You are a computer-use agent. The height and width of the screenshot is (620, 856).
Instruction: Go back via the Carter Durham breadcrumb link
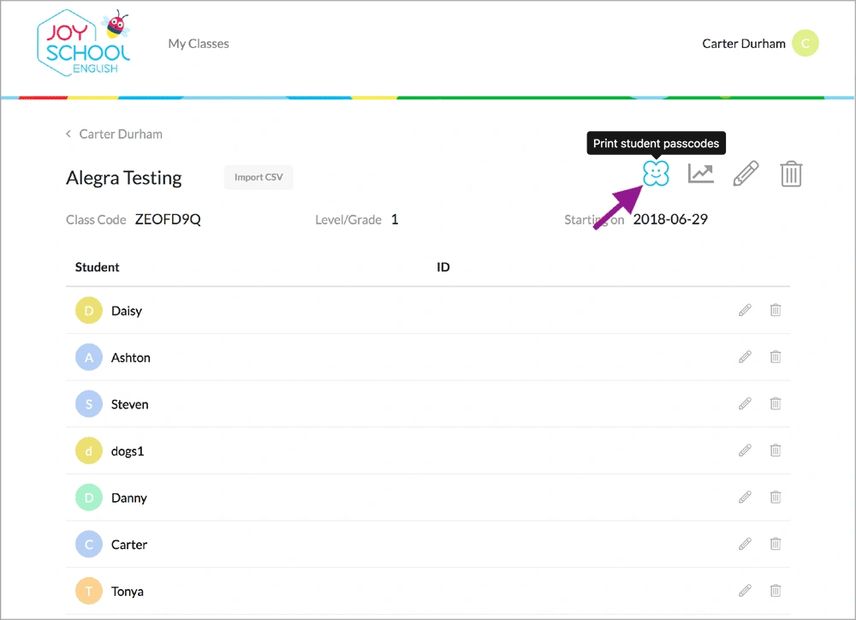click(x=120, y=134)
